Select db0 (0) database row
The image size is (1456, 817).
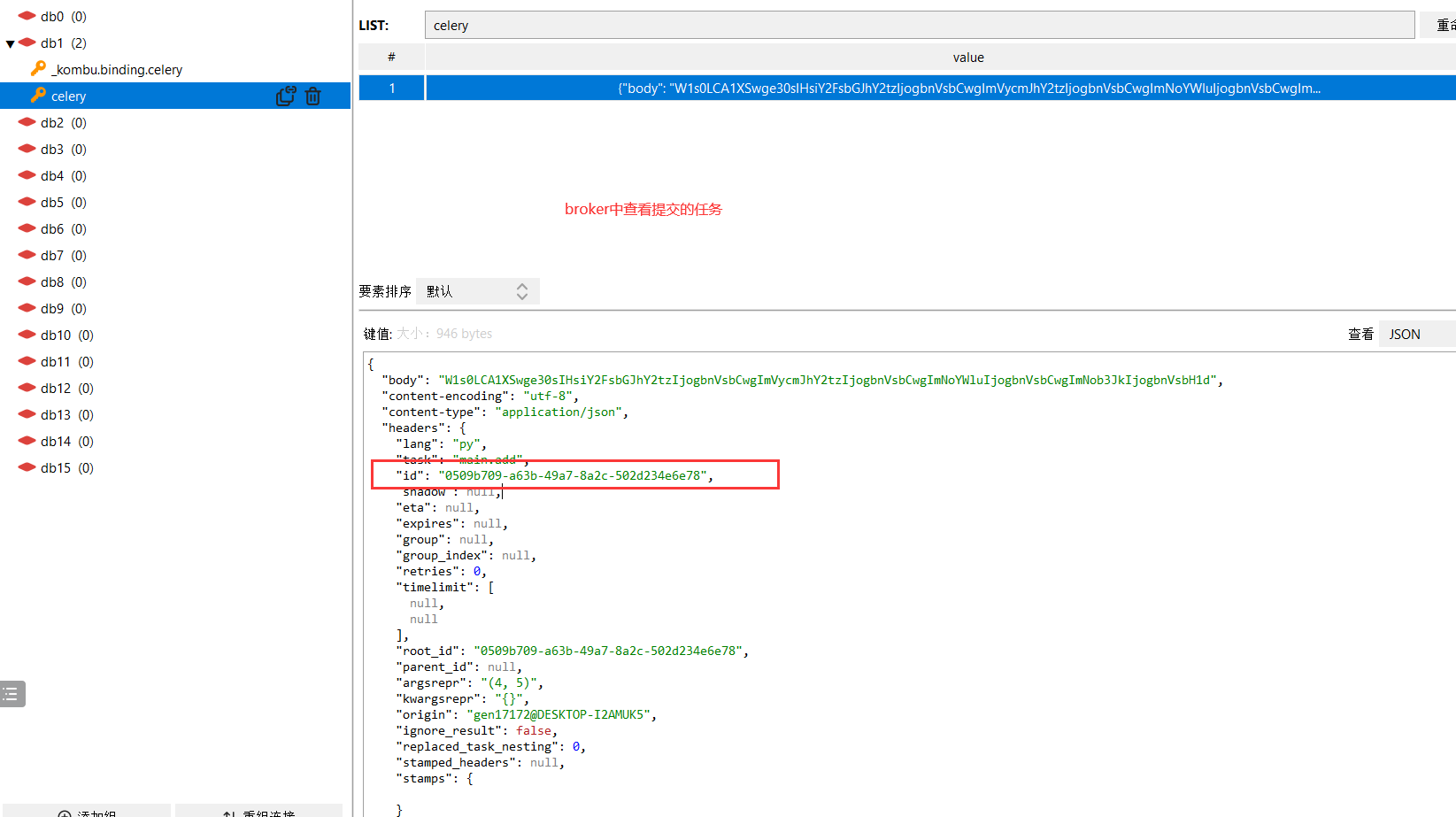point(175,16)
